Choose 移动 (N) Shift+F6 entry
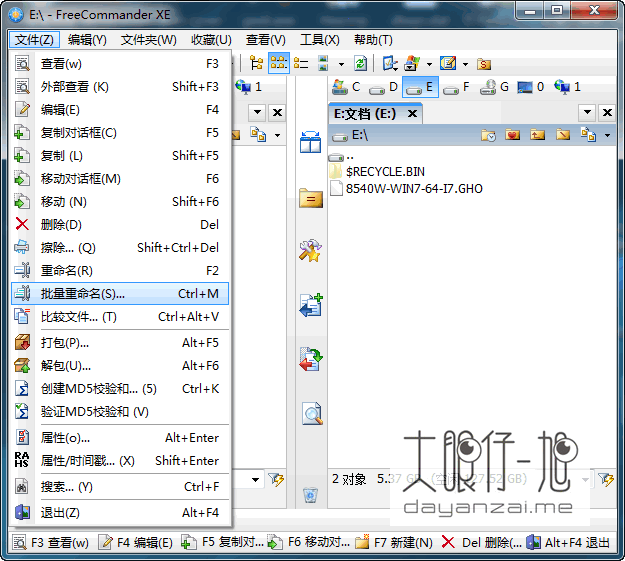625x561 pixels. (120, 202)
